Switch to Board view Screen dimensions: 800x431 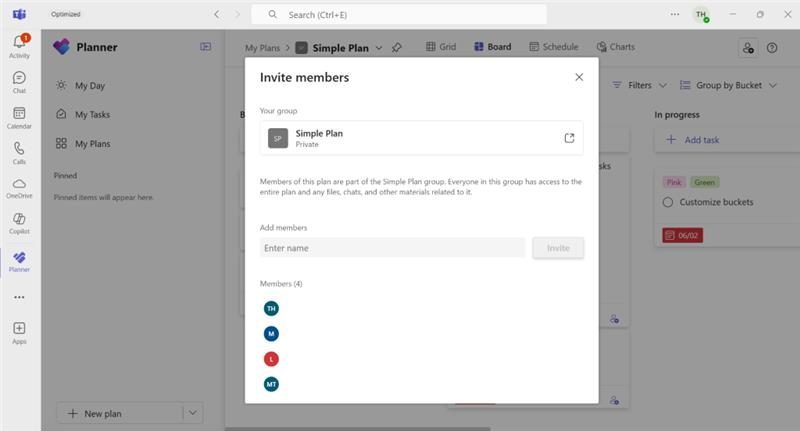click(493, 47)
